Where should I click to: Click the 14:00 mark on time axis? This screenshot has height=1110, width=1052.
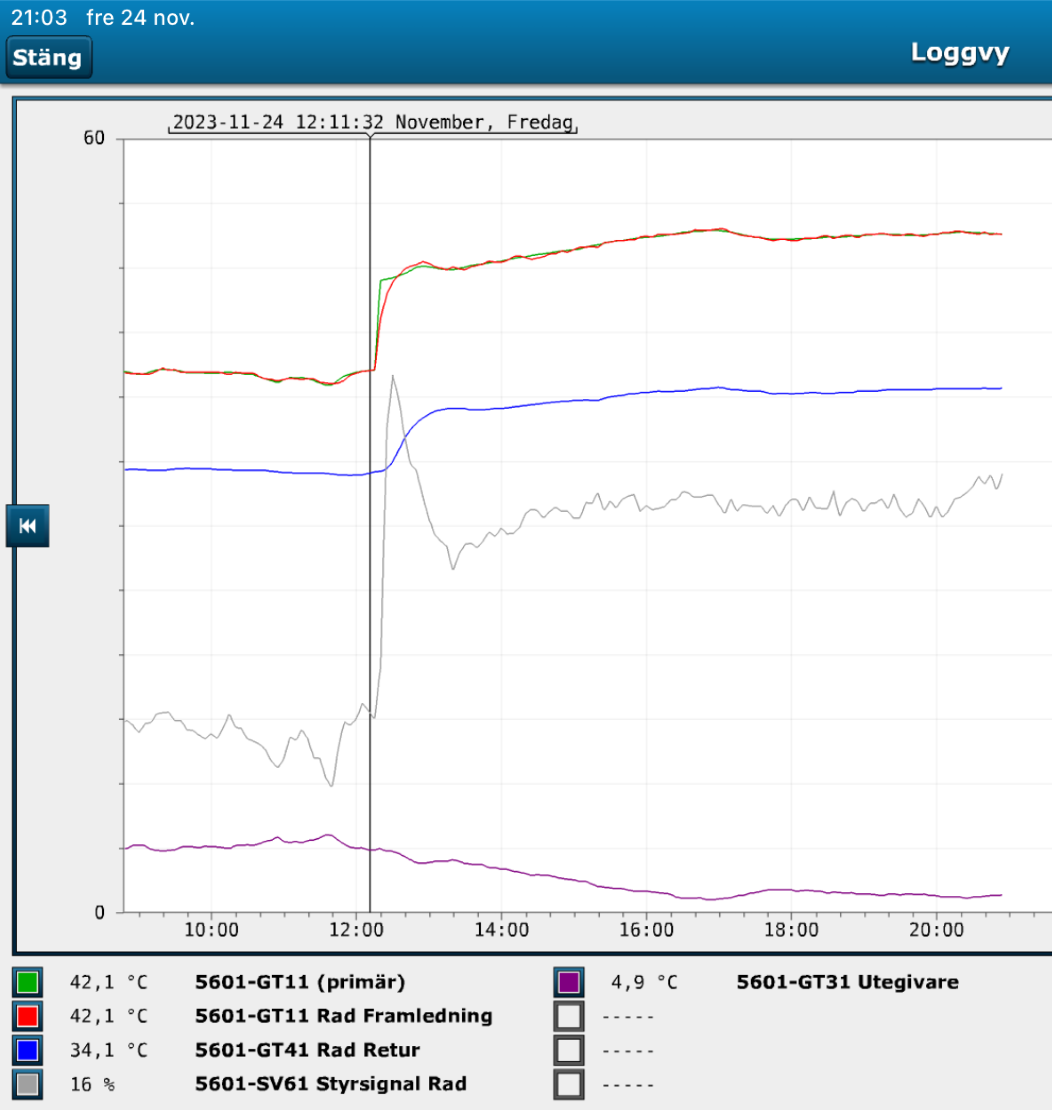(x=501, y=929)
